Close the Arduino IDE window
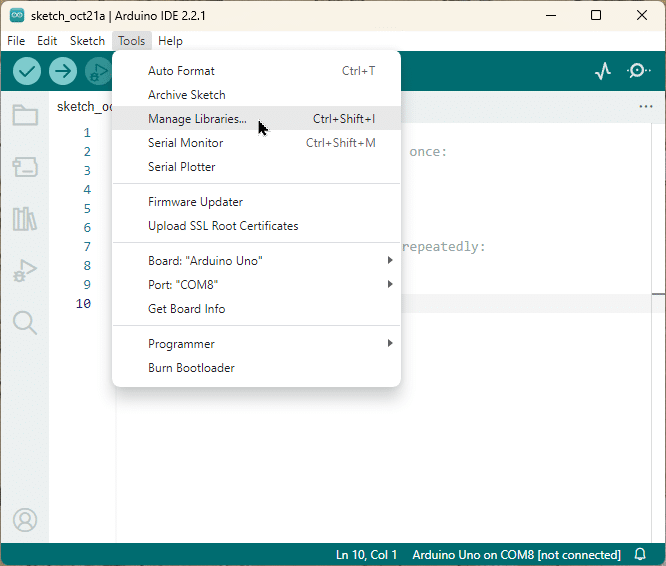This screenshot has width=666, height=566. 642,15
